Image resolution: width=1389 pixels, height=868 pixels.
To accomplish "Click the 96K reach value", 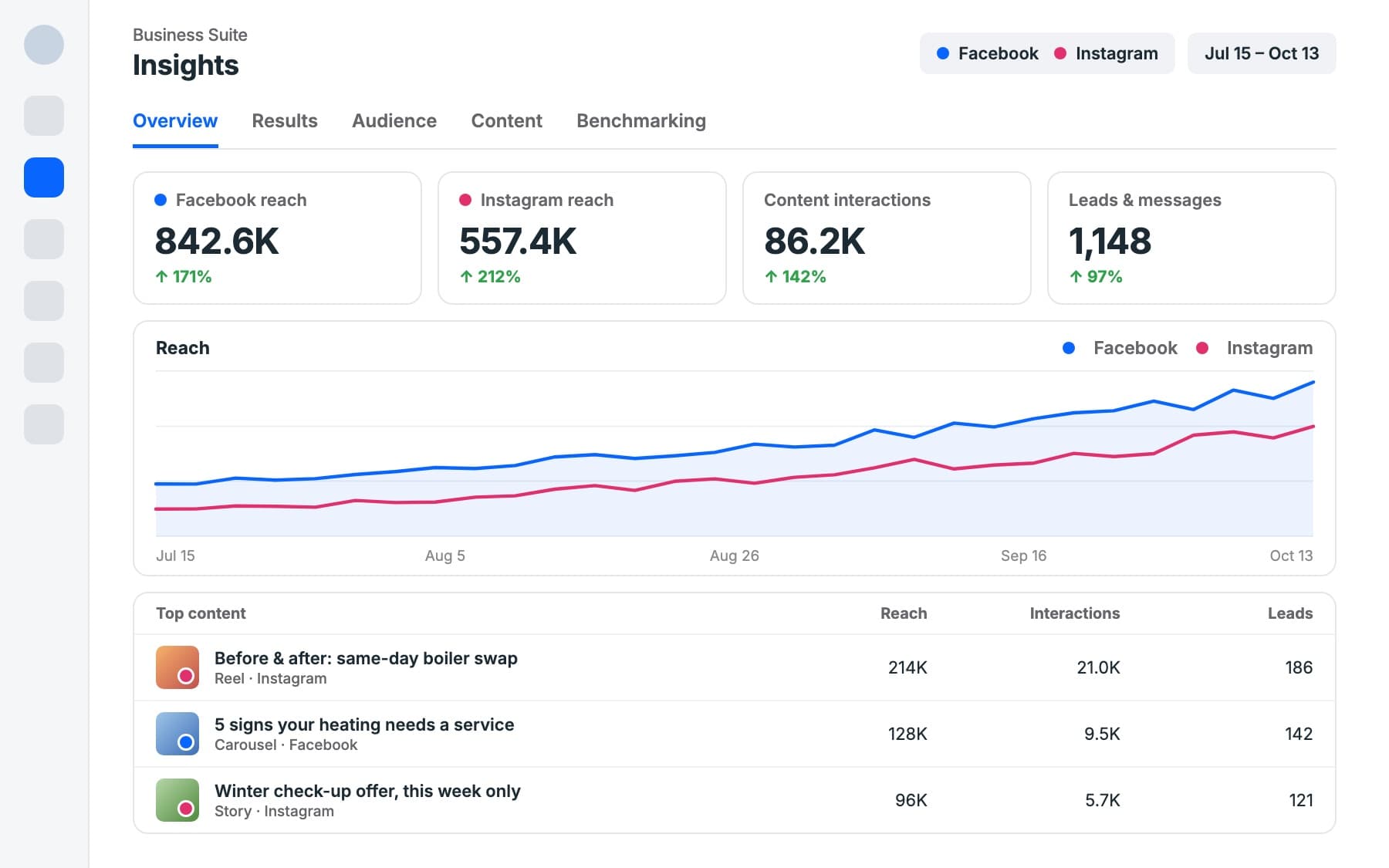I will coord(911,800).
